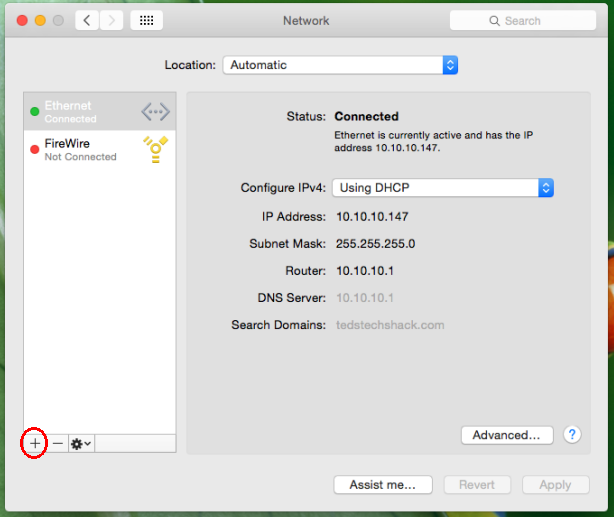Click the forward arrow button
This screenshot has width=614, height=517.
point(111,20)
